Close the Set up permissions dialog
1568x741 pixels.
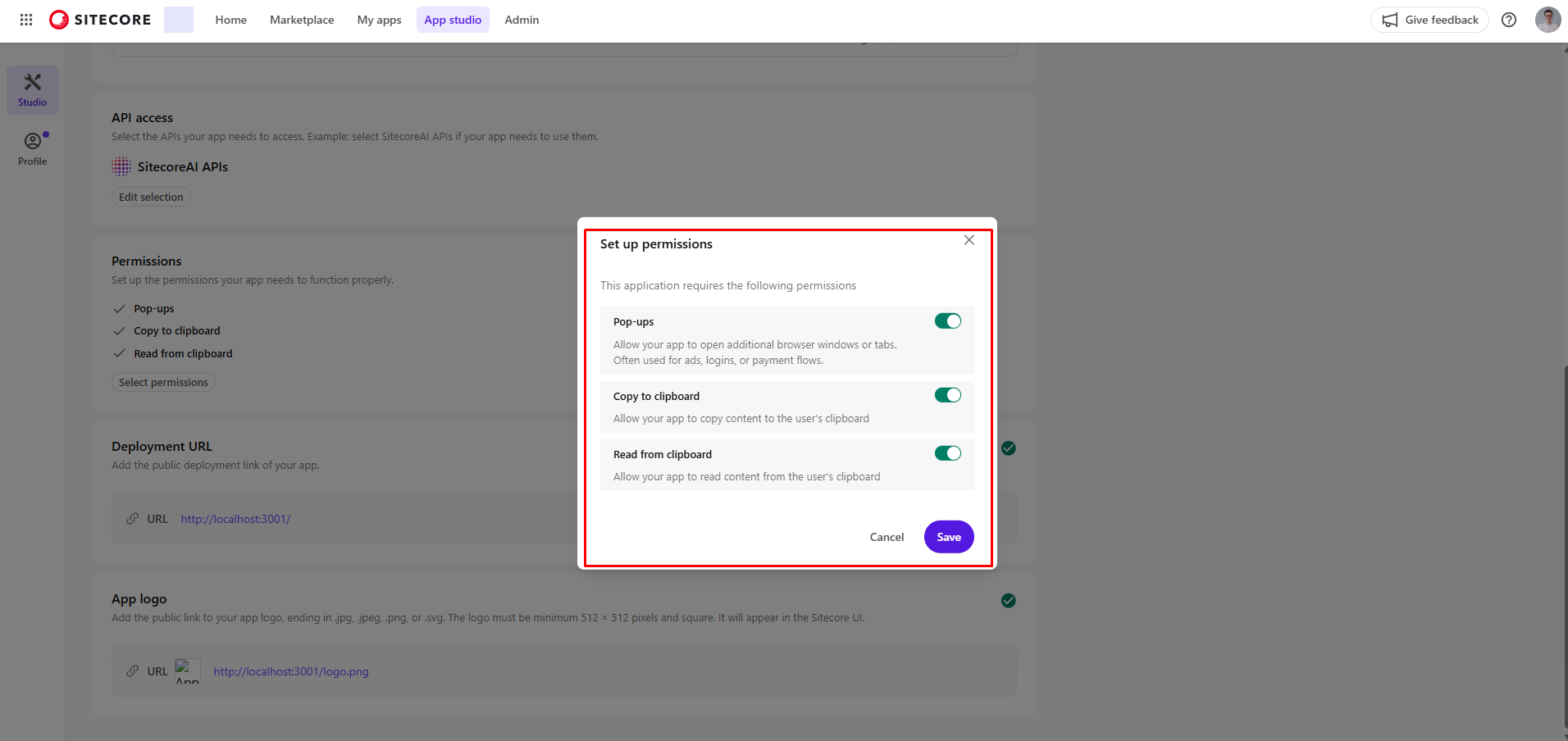click(969, 240)
